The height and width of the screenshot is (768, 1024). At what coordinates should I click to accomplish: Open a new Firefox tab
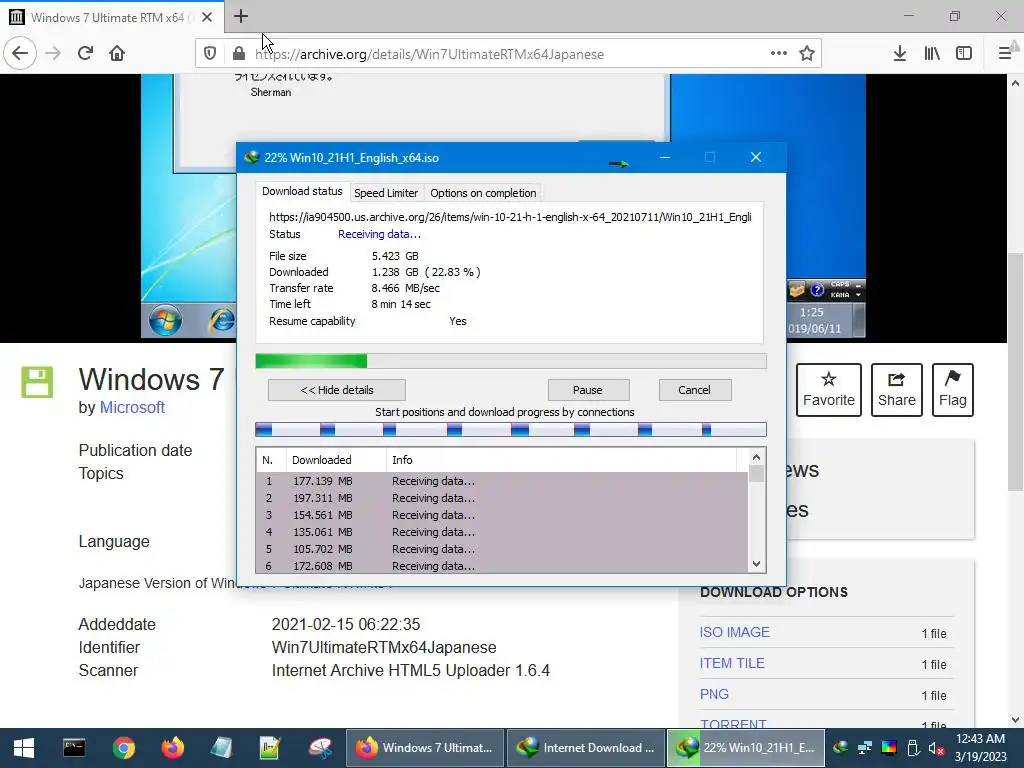click(x=240, y=16)
